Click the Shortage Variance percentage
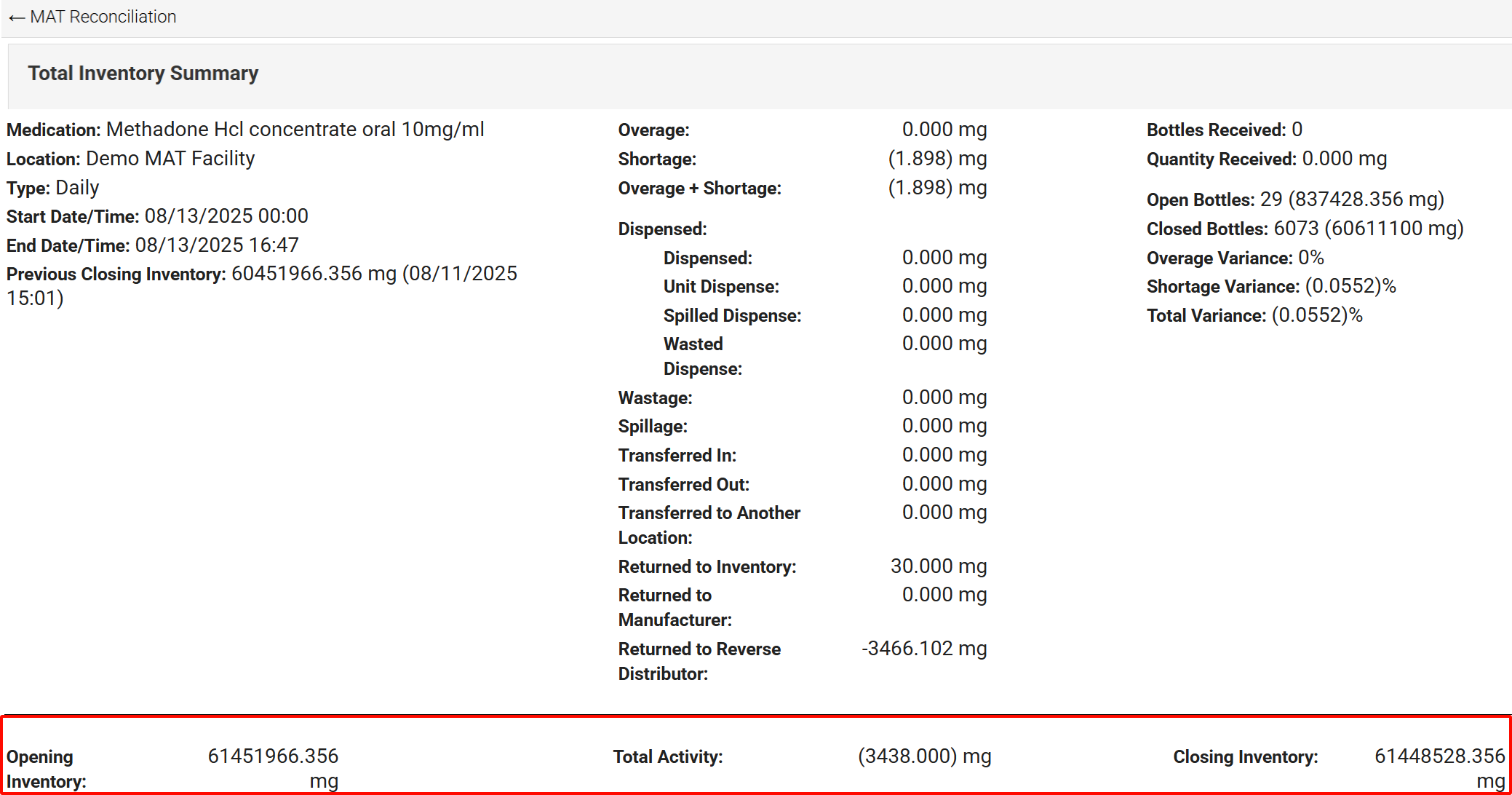The width and height of the screenshot is (1512, 795). coord(1350,286)
